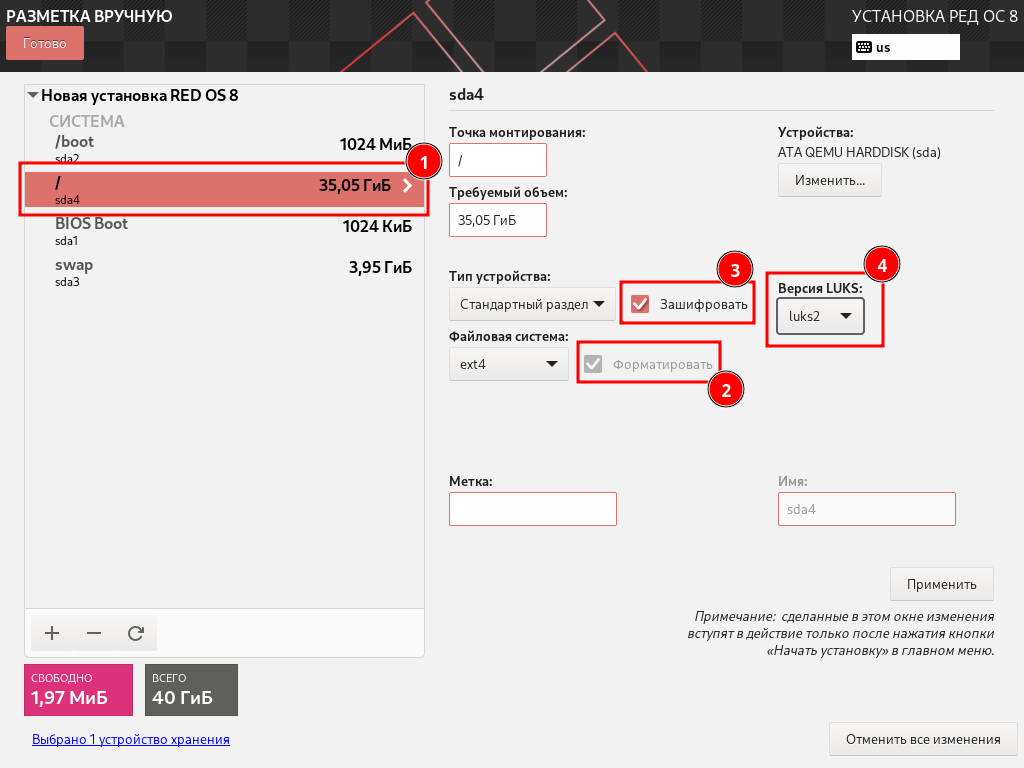Click the 1024 МиБ size value
1024x768 pixels.
point(376,144)
